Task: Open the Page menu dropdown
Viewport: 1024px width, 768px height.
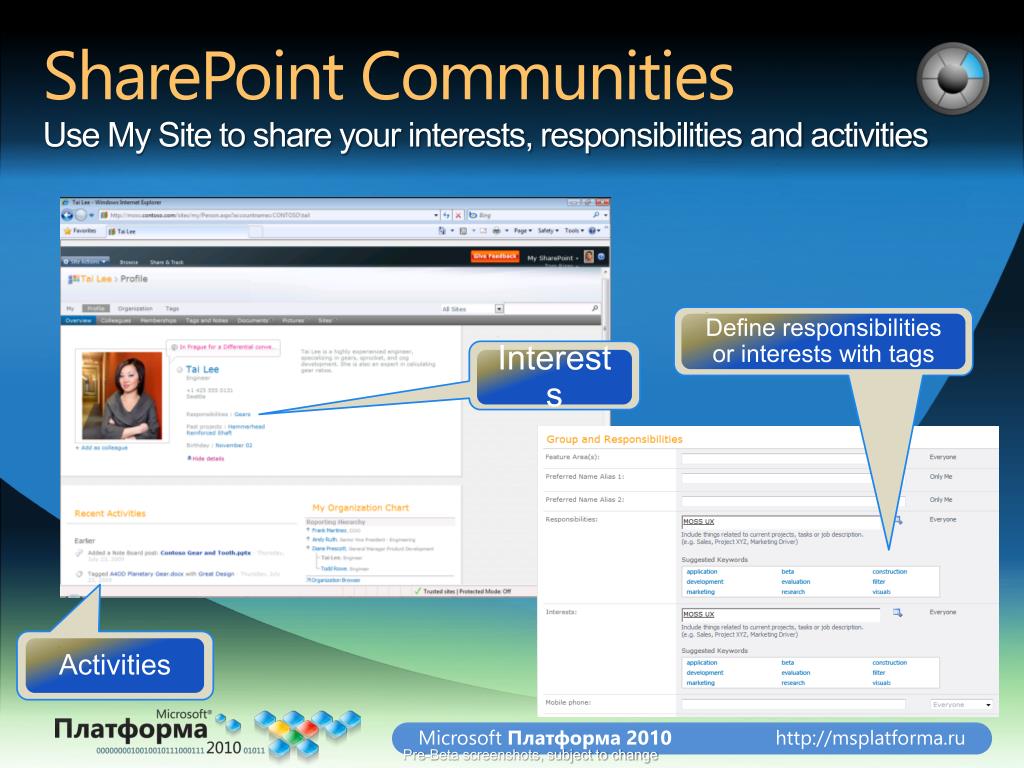Action: tap(522, 231)
